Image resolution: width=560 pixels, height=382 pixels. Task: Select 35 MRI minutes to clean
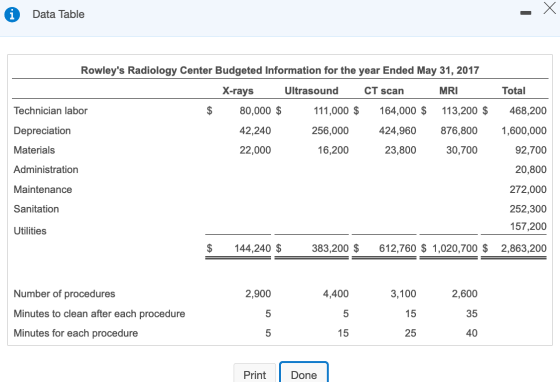pyautogui.click(x=472, y=313)
